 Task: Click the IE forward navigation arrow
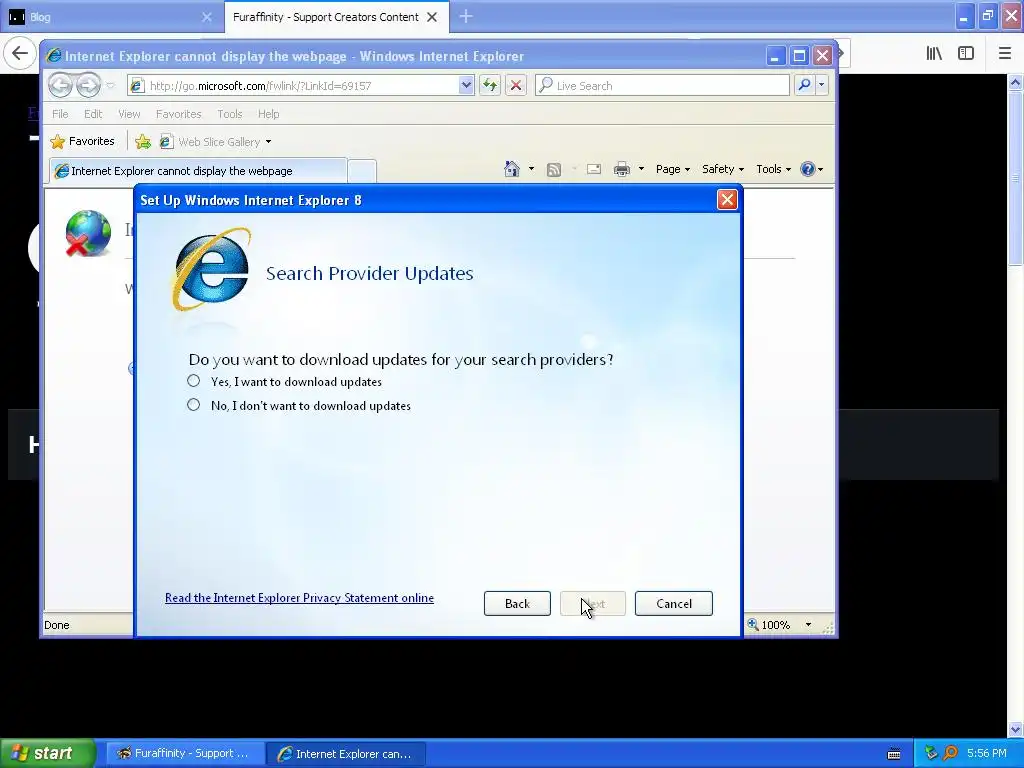(x=88, y=85)
